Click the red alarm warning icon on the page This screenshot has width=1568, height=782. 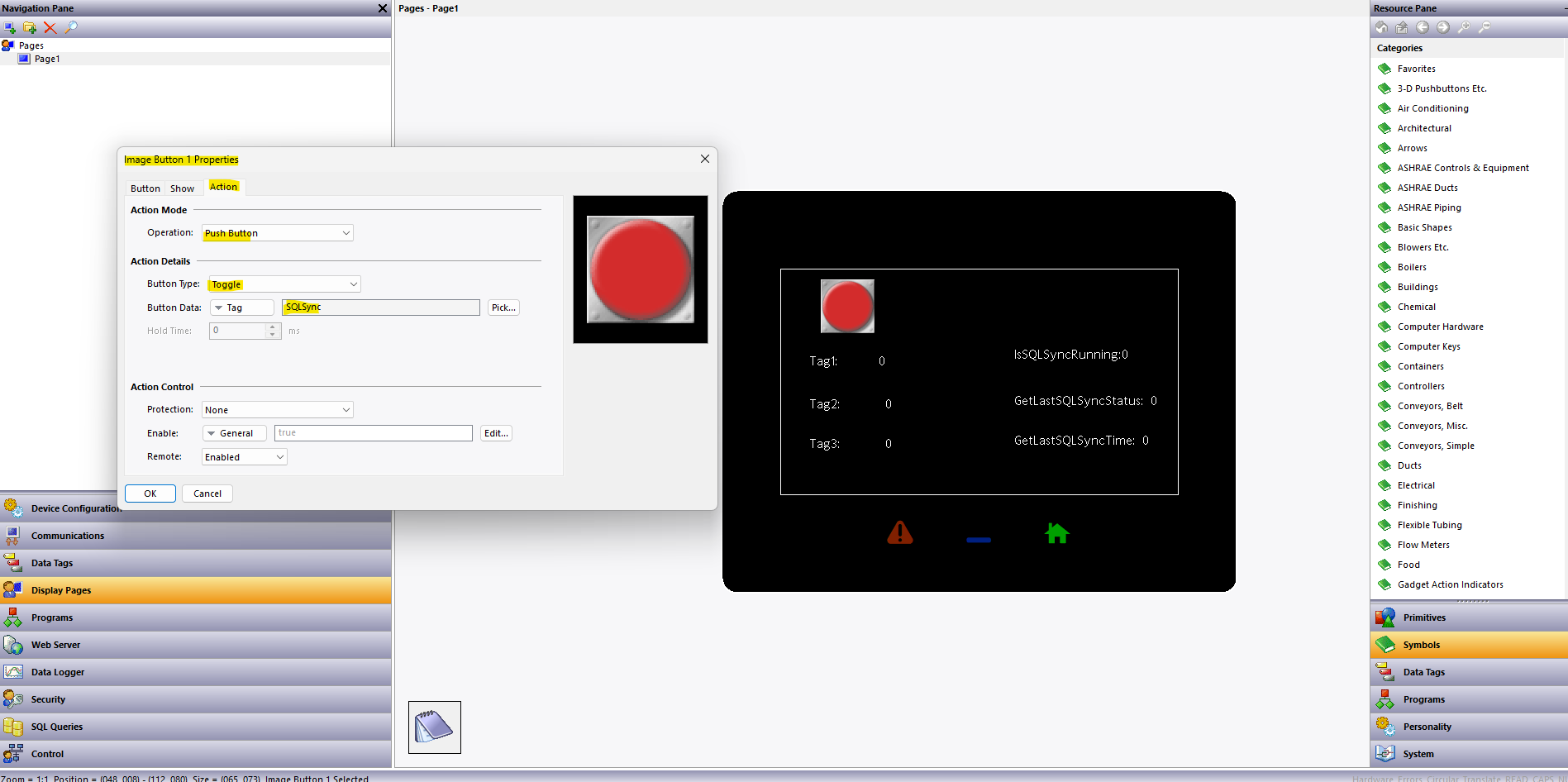pos(899,533)
